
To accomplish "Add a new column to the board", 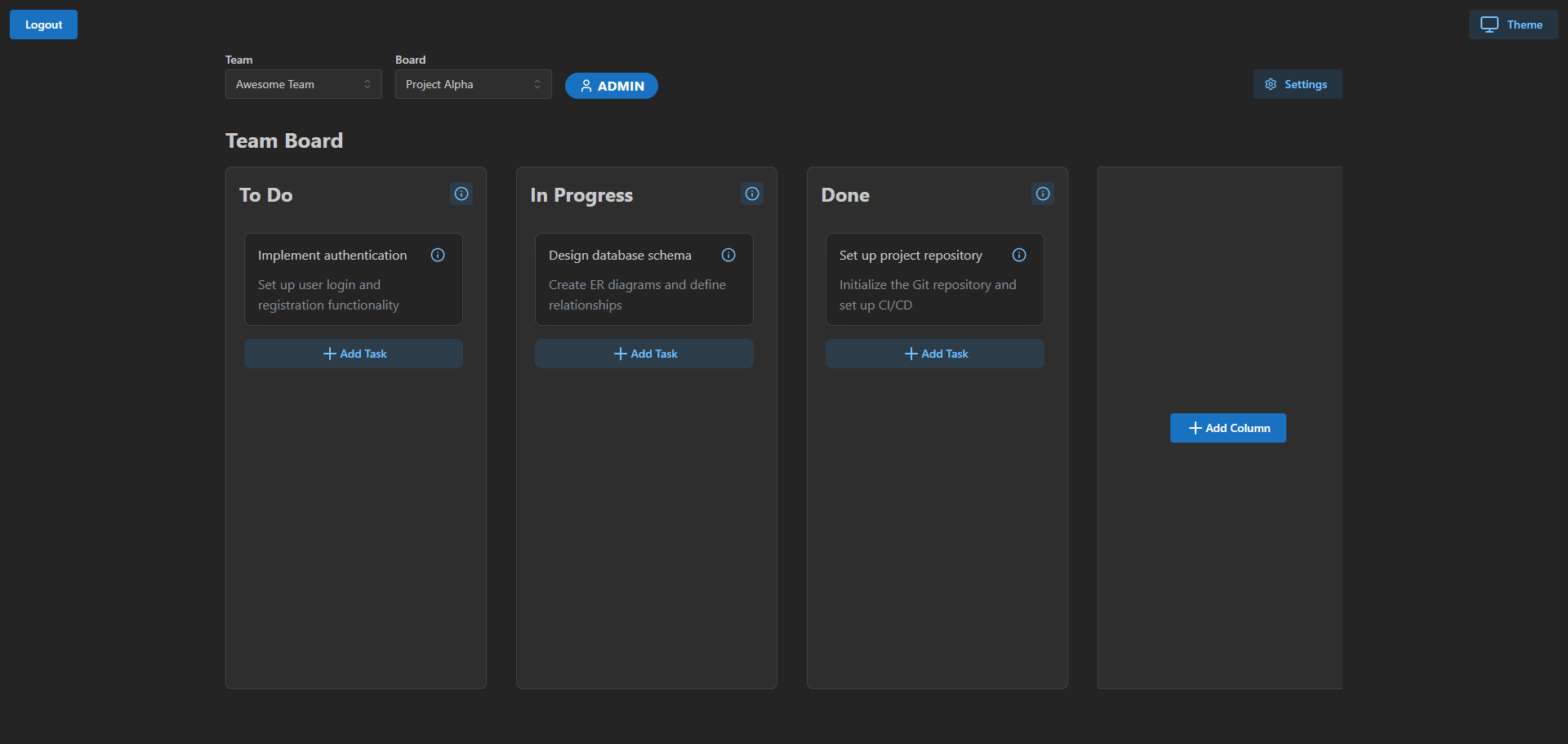I will 1227,427.
